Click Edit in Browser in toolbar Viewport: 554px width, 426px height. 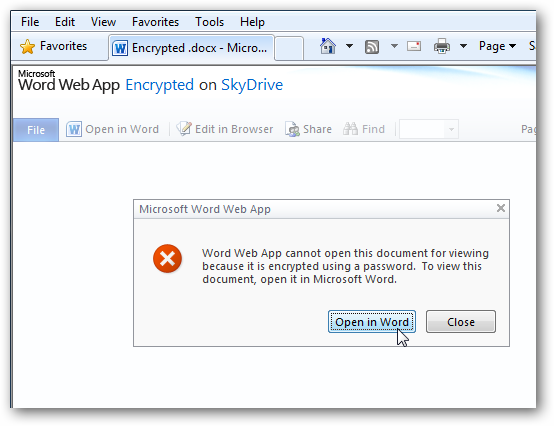[x=225, y=129]
